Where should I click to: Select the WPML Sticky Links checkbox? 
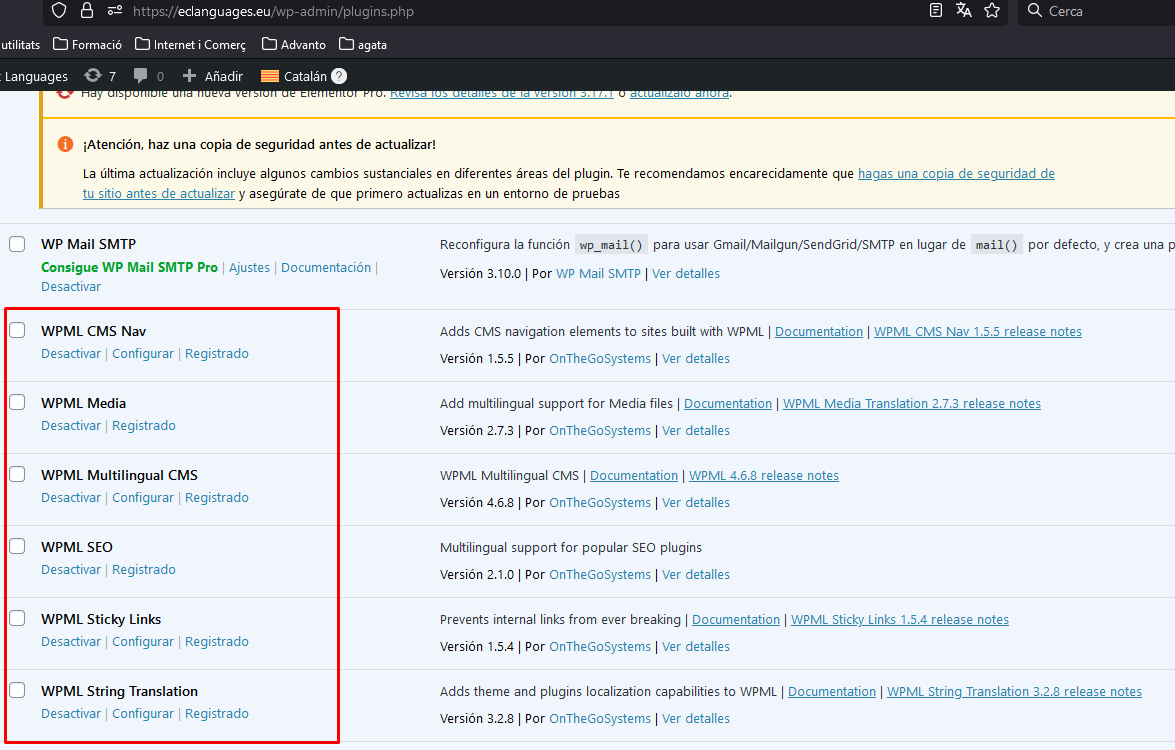(x=17, y=618)
